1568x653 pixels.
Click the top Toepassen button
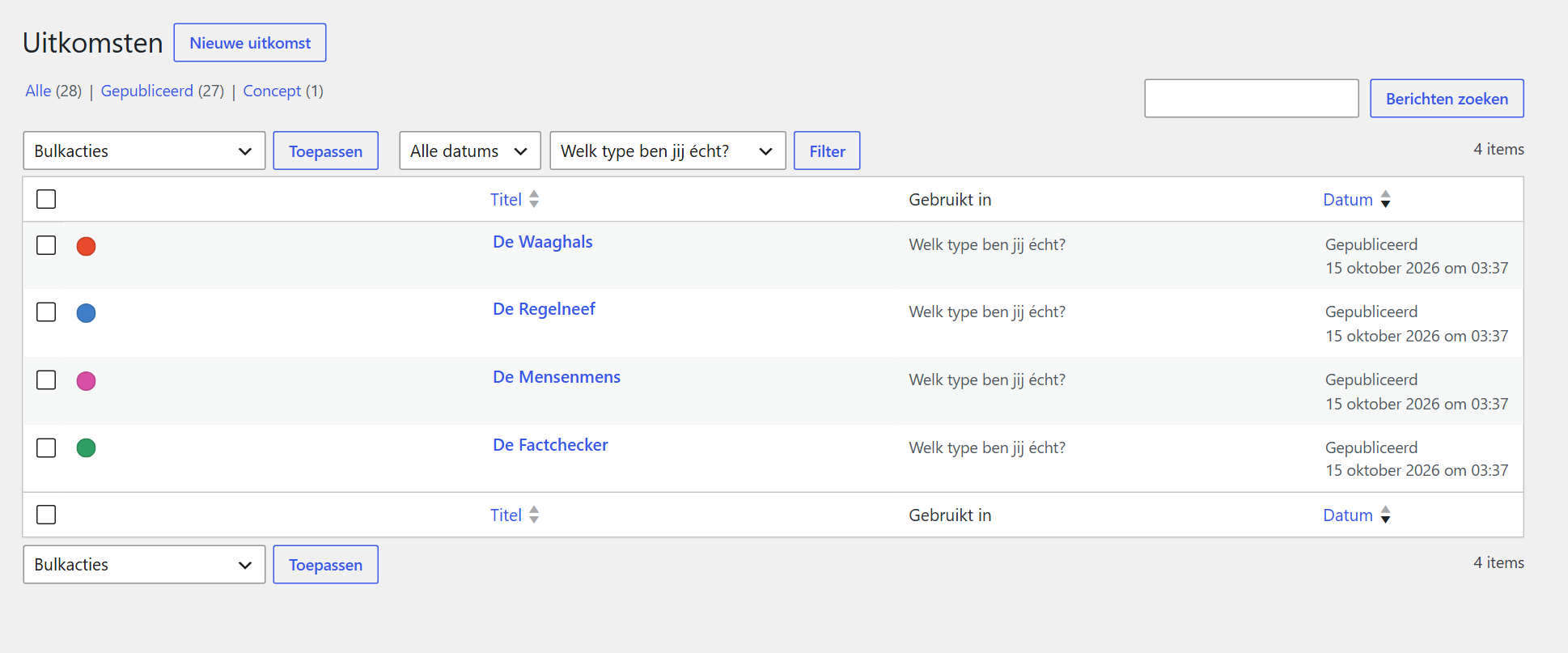(x=325, y=151)
